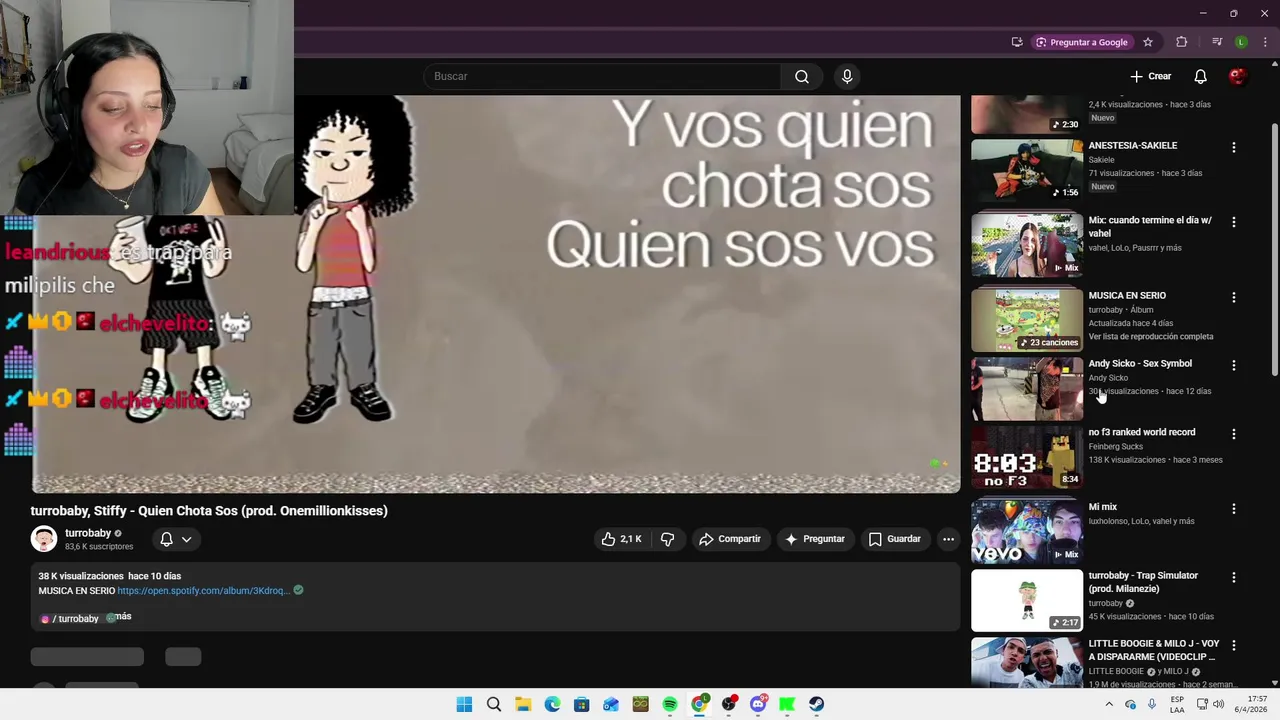This screenshot has height=720, width=1280.
Task: Open options menu for MUSICA EN SERIO
Action: 1233,297
